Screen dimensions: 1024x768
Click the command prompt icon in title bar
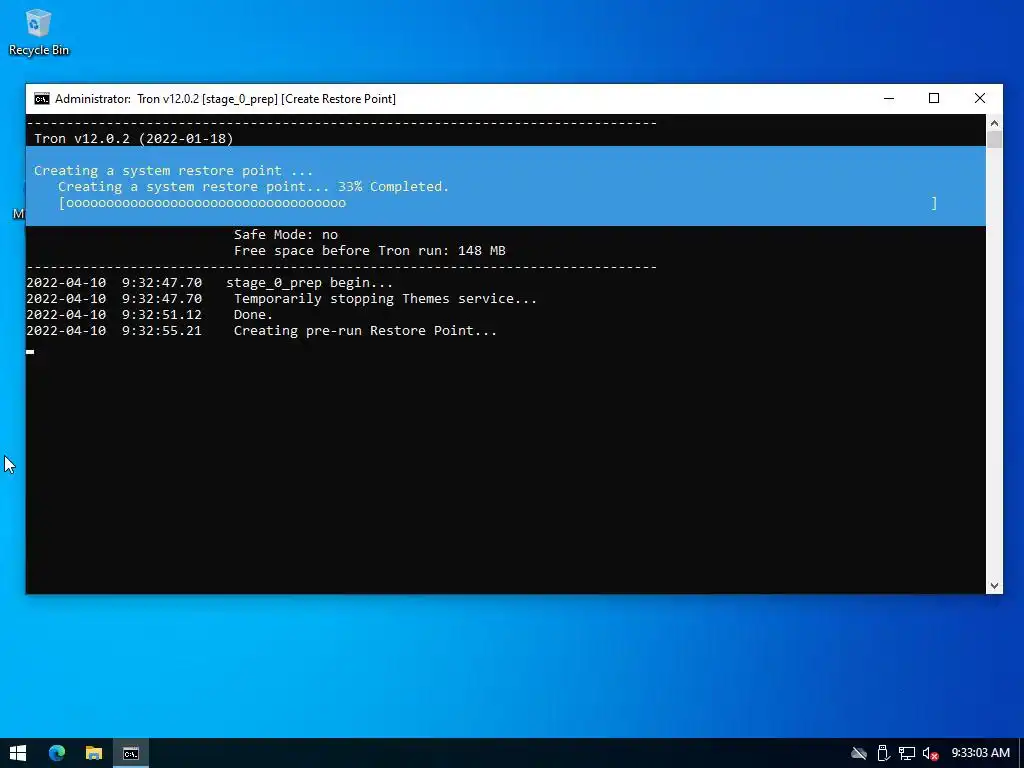tap(42, 99)
